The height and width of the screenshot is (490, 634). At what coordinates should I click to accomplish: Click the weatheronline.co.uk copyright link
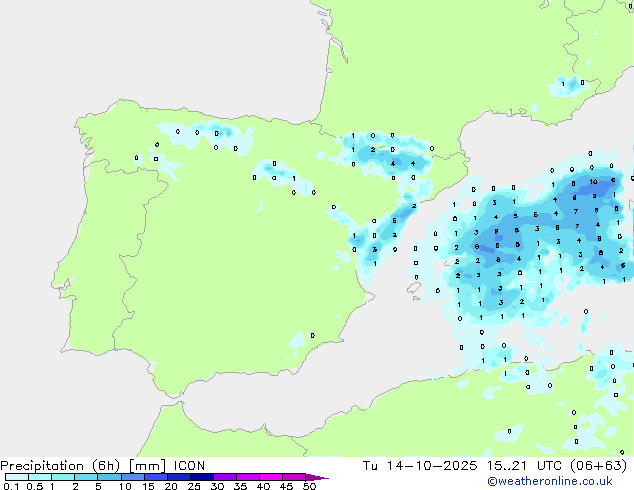(550, 481)
